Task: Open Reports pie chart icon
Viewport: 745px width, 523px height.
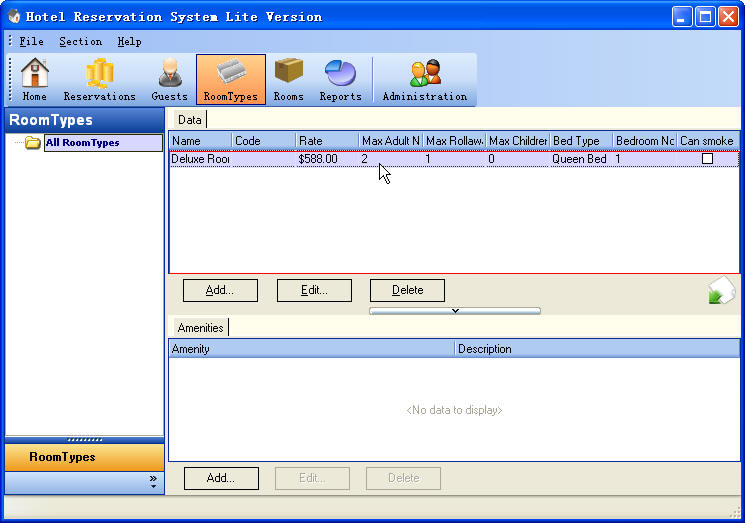Action: tap(340, 80)
